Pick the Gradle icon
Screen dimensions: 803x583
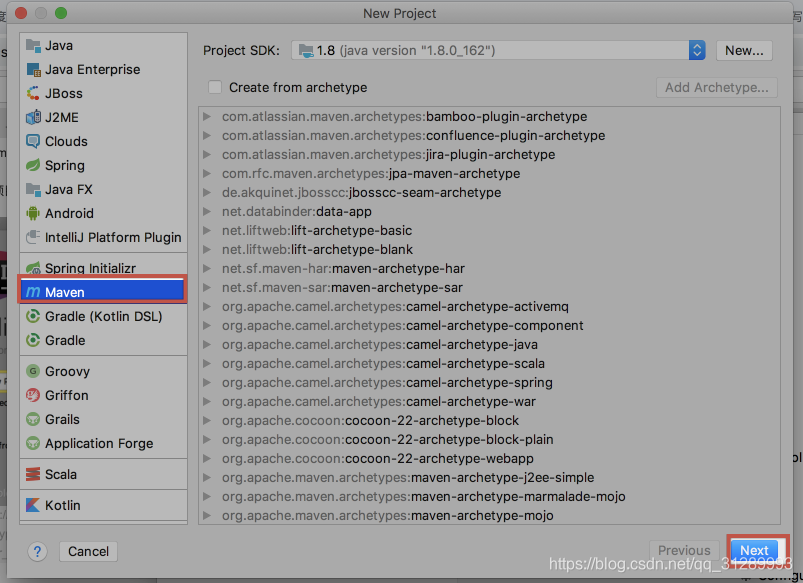33,340
